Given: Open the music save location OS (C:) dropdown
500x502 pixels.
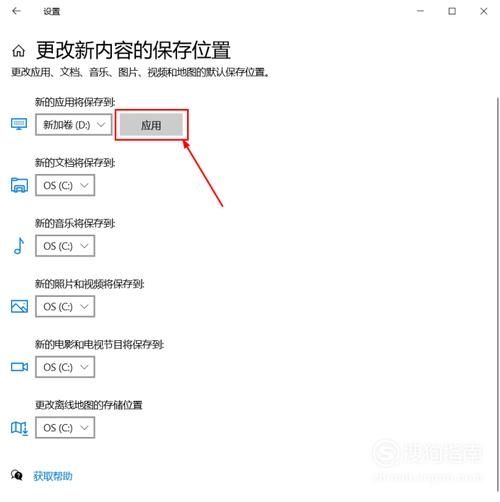Looking at the screenshot, I should click(x=65, y=246).
